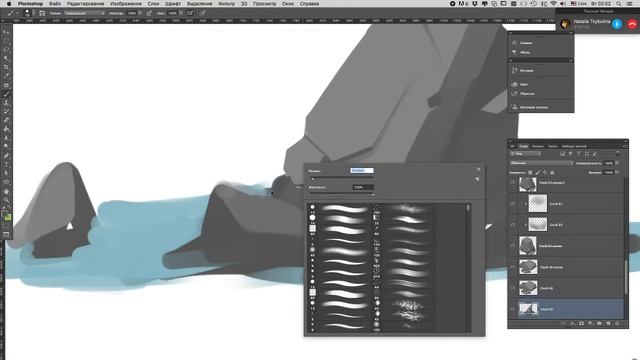Open the layer blend mode dropdown
This screenshot has width=640, height=360.
pyautogui.click(x=542, y=163)
